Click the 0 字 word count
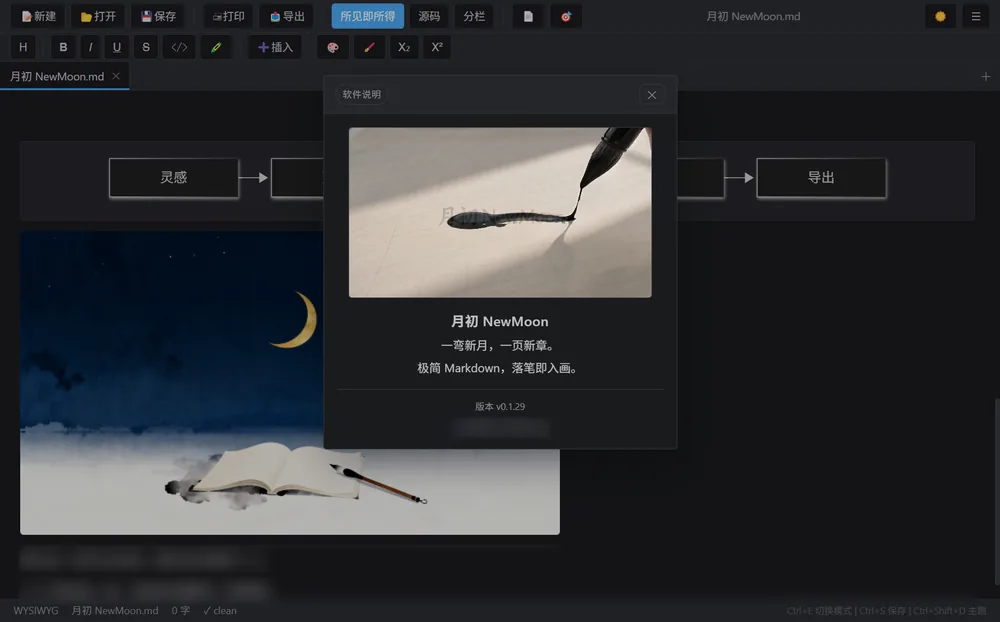 click(x=180, y=611)
